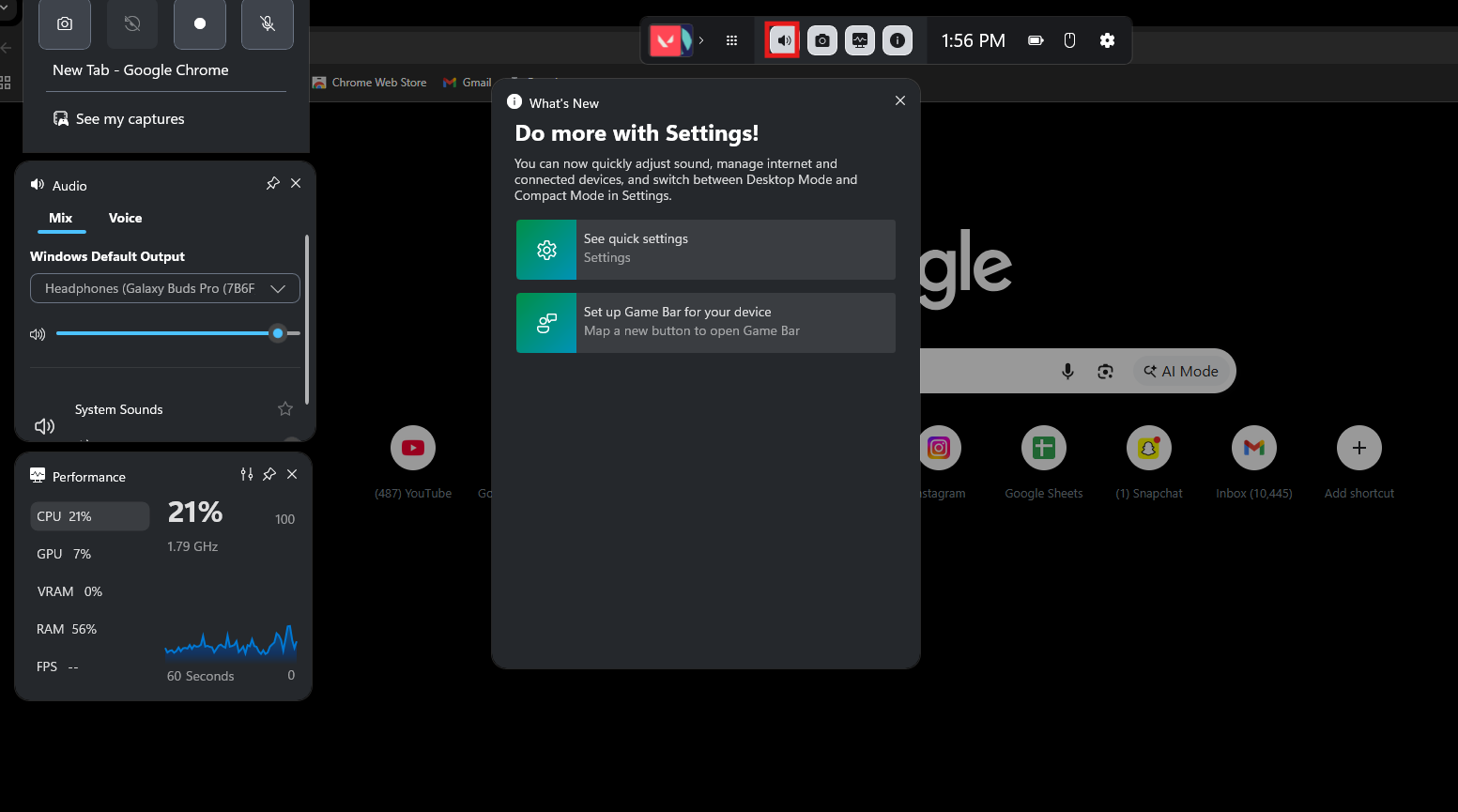
Task: Open Set up Game Bar for your device
Action: pyautogui.click(x=705, y=323)
